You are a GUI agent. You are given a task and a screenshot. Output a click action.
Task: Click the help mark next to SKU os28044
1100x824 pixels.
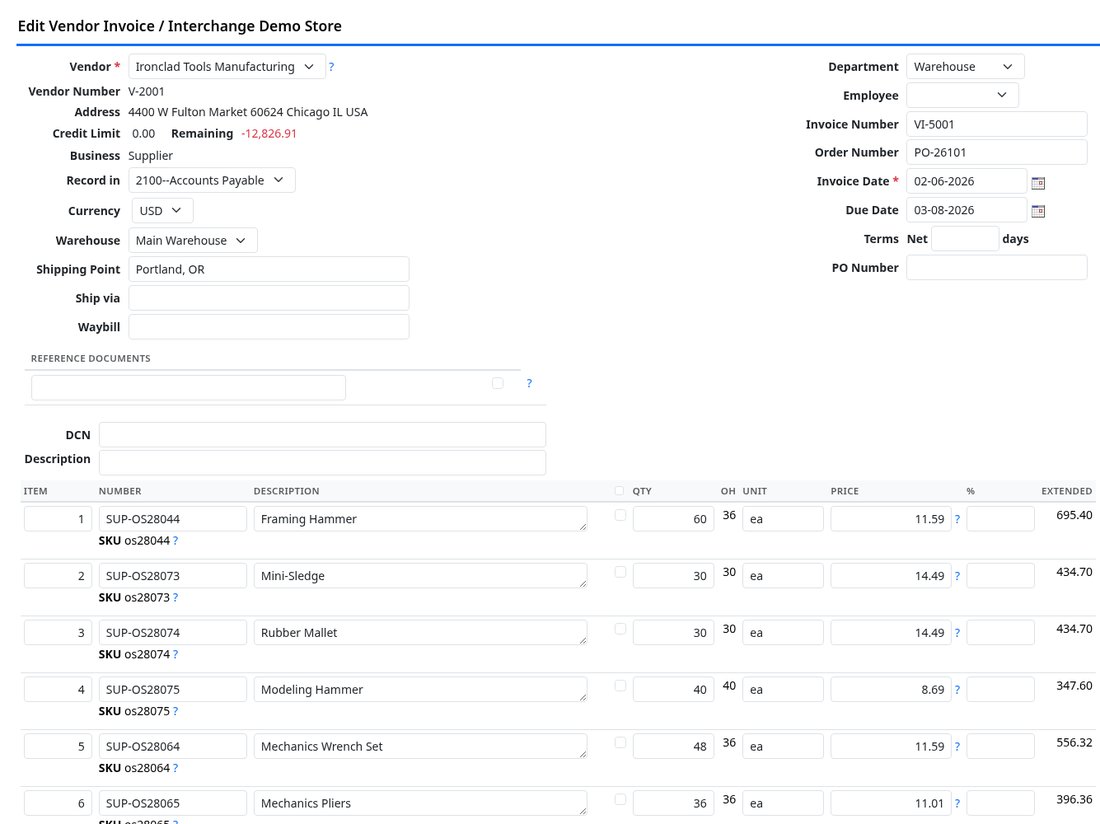[175, 541]
